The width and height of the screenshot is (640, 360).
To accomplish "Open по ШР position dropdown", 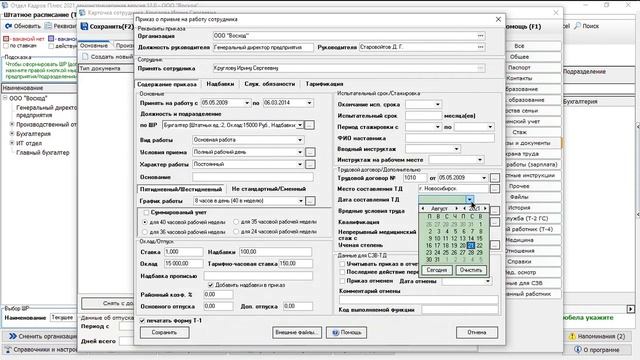I will pos(300,125).
